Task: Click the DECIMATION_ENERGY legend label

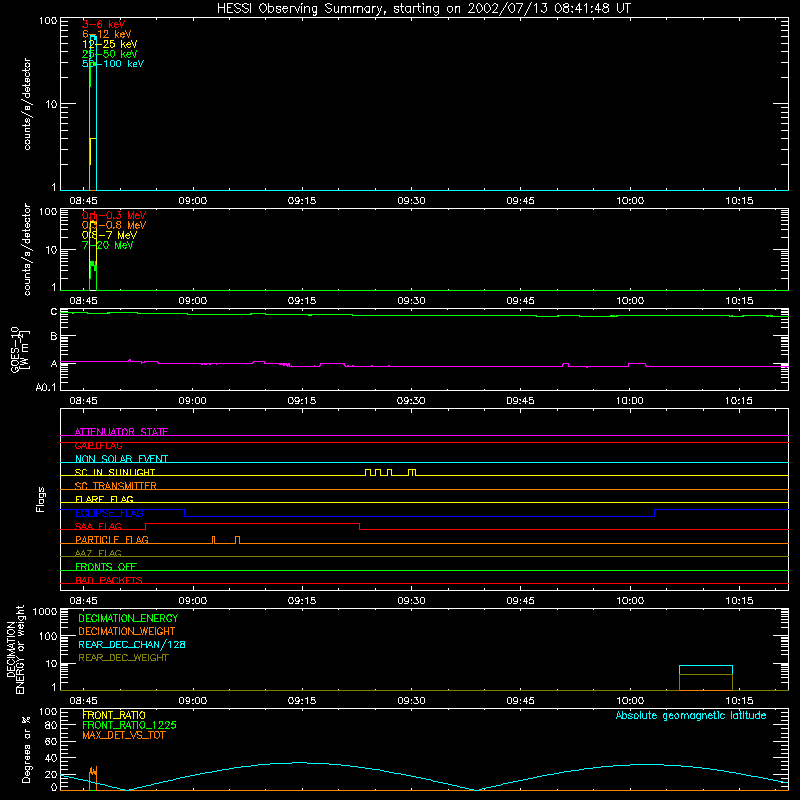Action: (x=128, y=618)
